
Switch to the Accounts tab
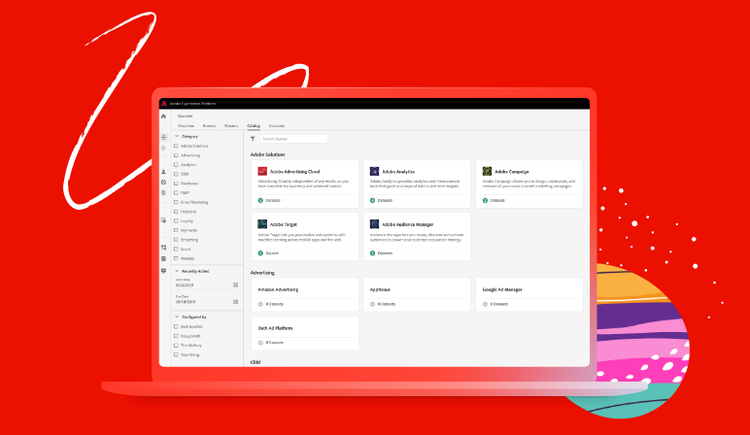pyautogui.click(x=277, y=126)
